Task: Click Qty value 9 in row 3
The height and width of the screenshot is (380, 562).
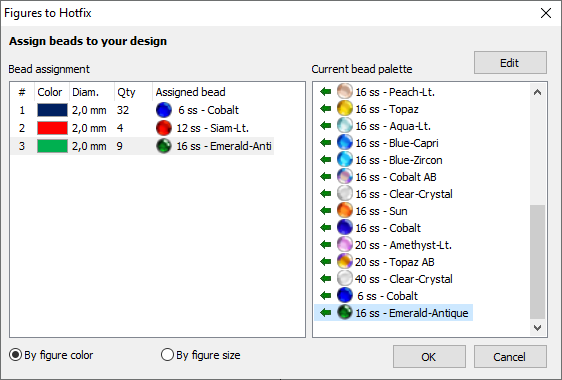Action: click(x=120, y=146)
